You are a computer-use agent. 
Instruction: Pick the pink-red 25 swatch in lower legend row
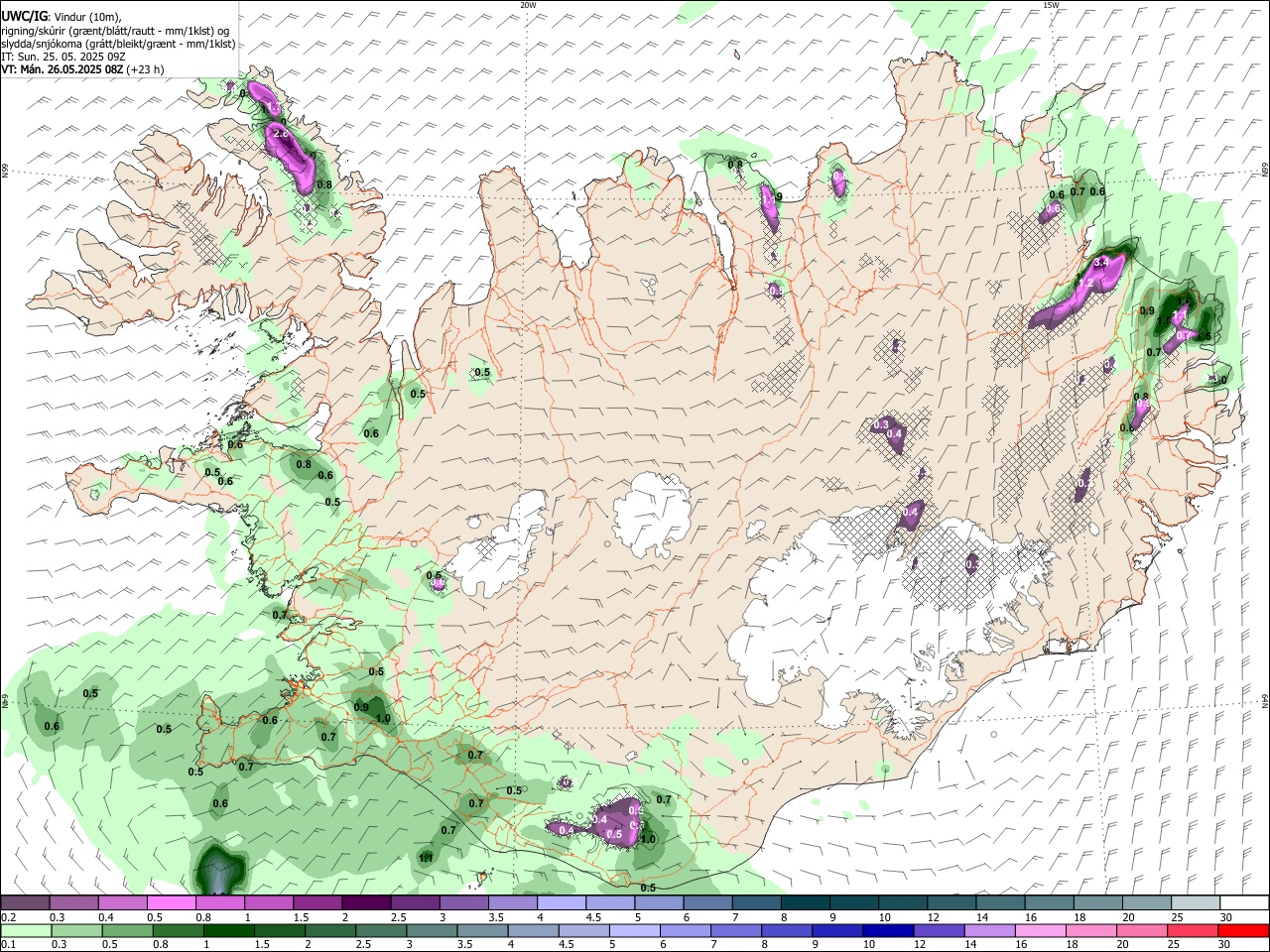[1193, 931]
